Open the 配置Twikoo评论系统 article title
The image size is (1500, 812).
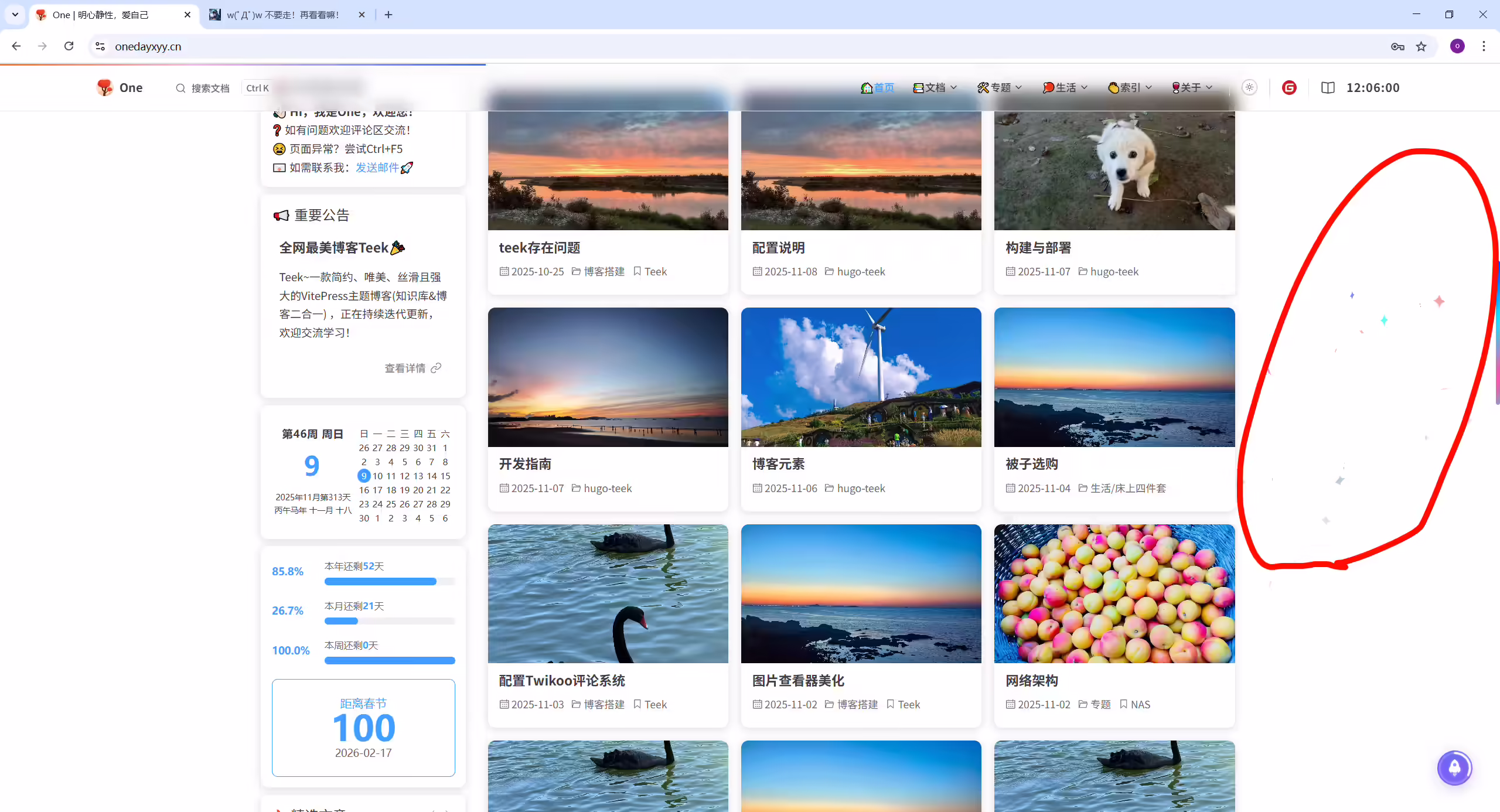[562, 681]
